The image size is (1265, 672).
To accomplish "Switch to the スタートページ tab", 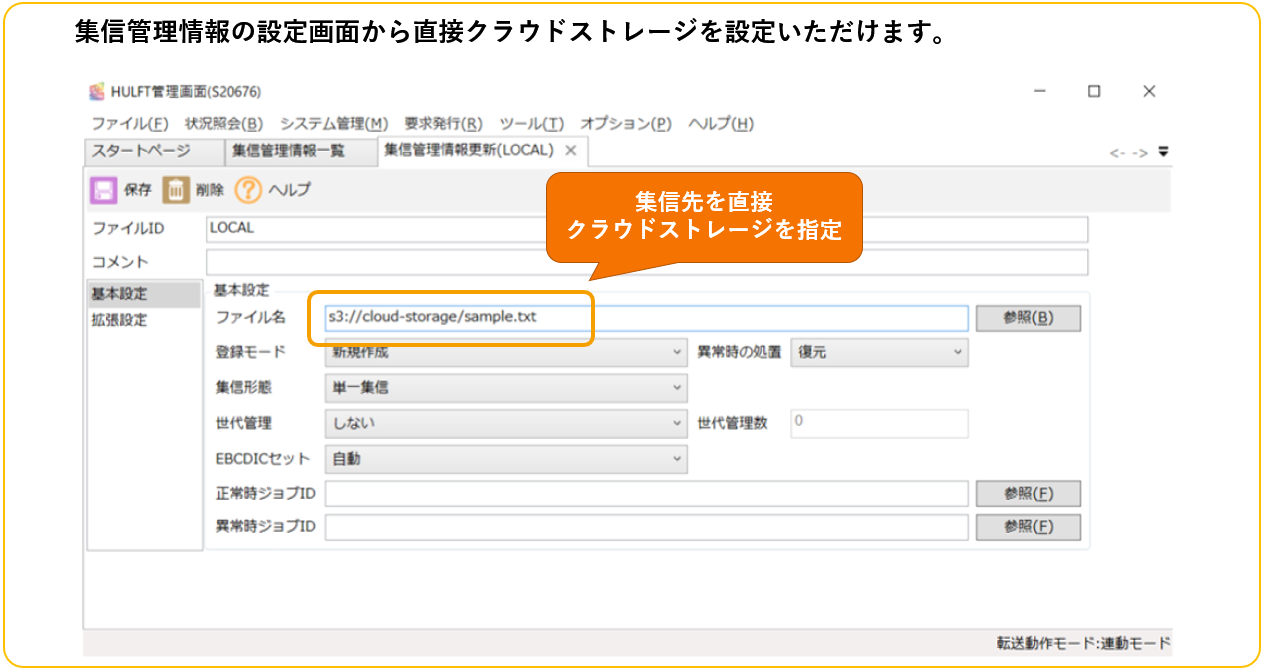I will [141, 151].
